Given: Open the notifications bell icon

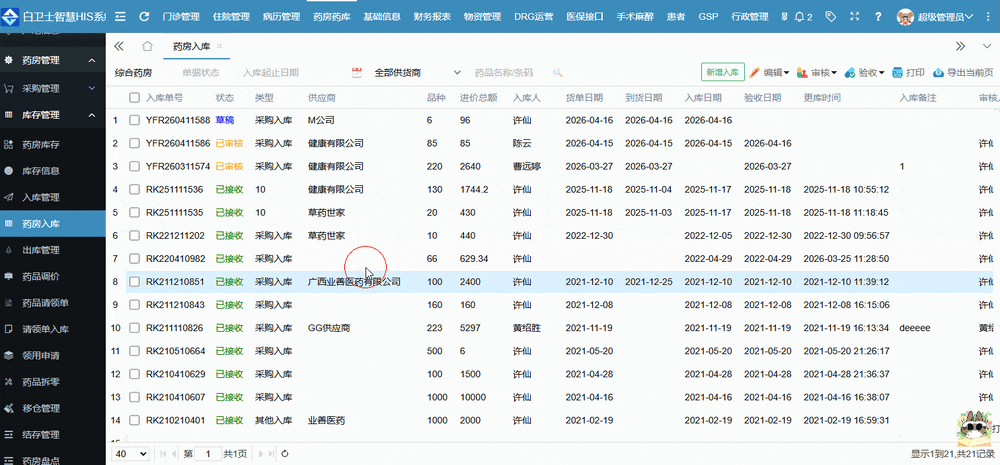Looking at the screenshot, I should click(800, 17).
